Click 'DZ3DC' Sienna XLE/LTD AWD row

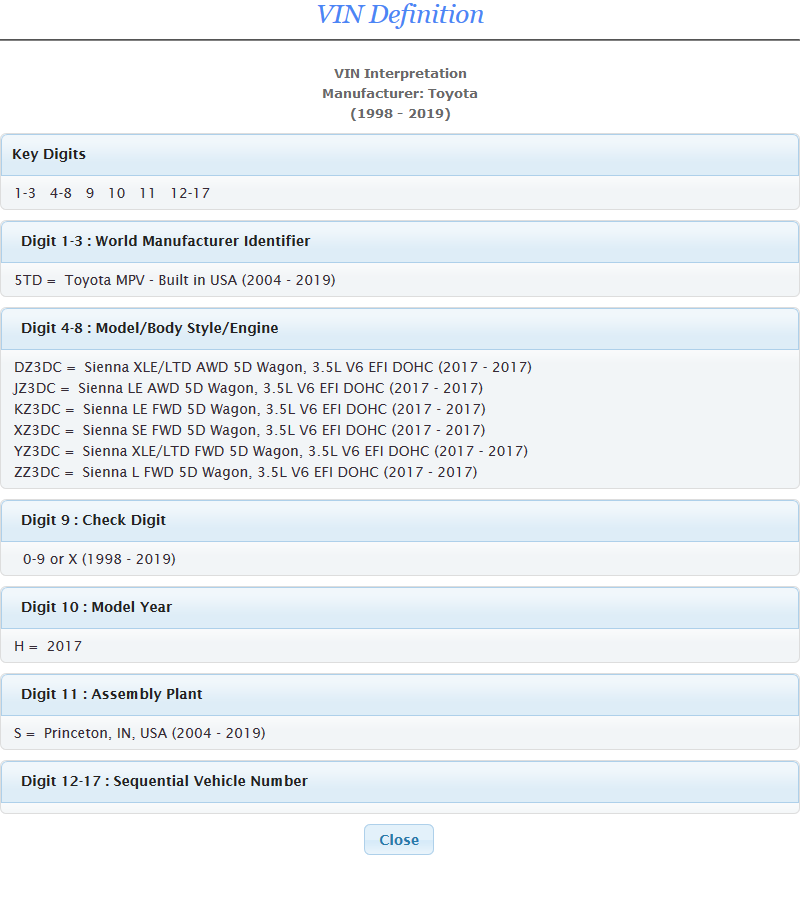pos(273,368)
